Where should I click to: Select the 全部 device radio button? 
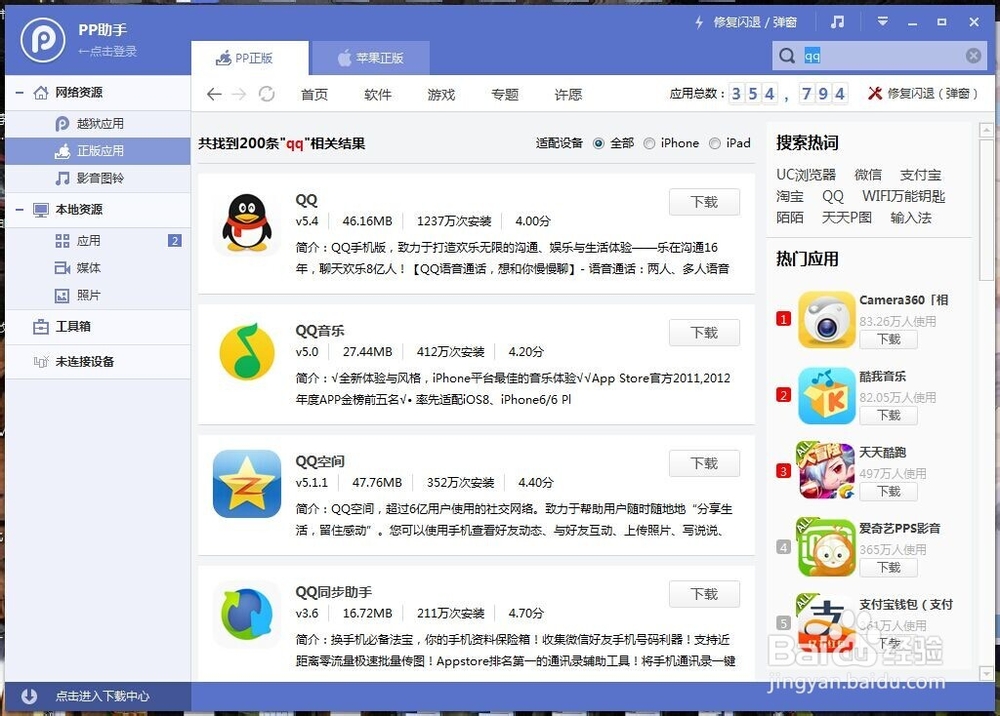coord(598,143)
